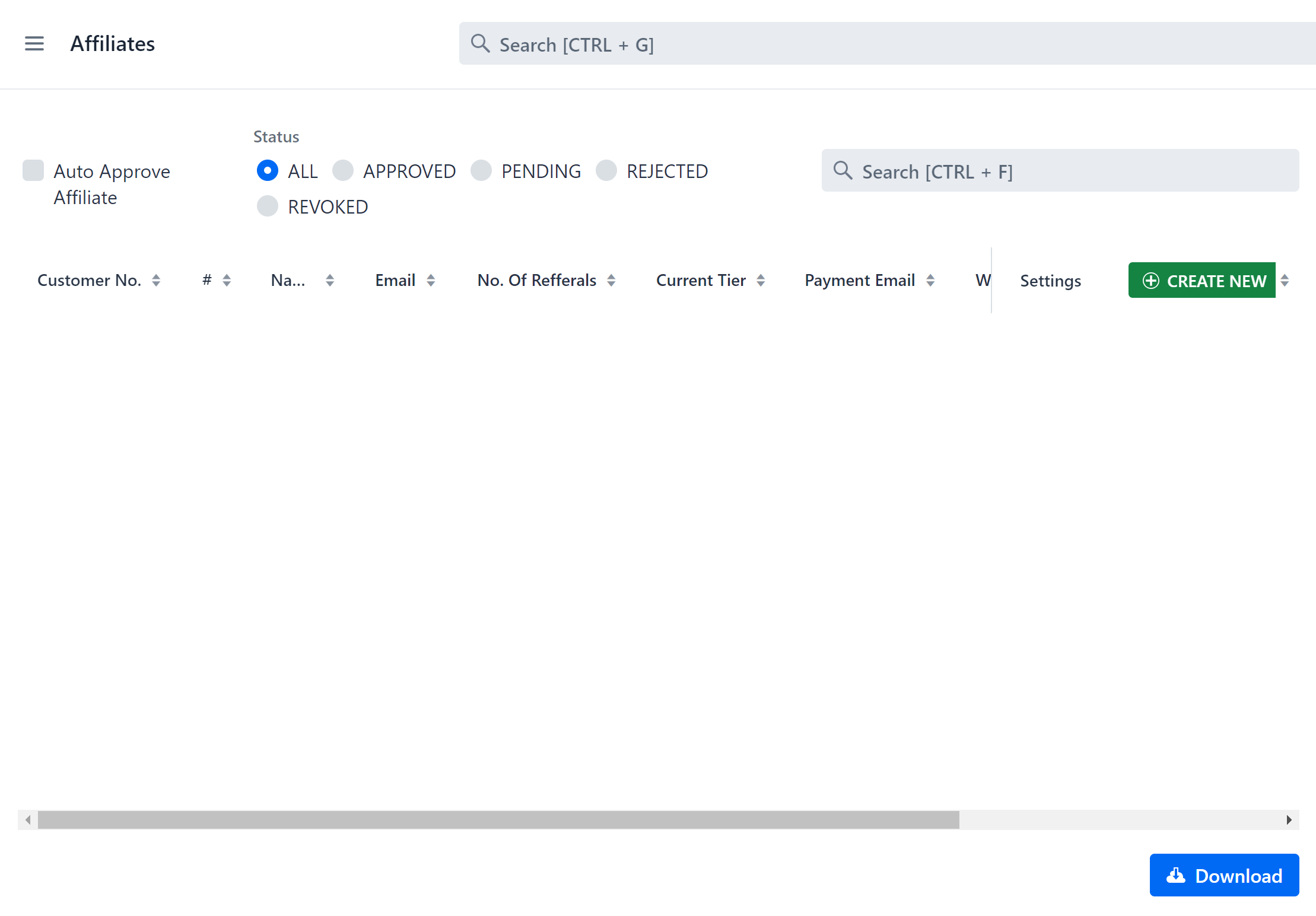Click the Affiliates page title
The width and height of the screenshot is (1316, 916).
[x=112, y=43]
